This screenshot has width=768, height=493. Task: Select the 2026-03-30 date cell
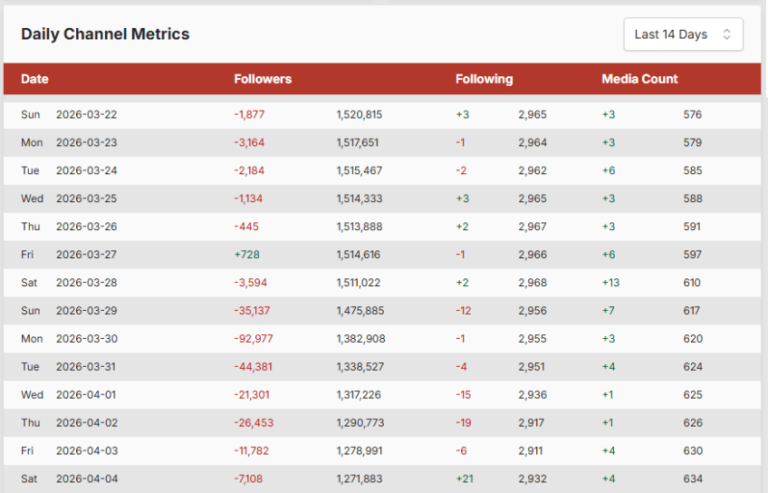[x=86, y=339]
